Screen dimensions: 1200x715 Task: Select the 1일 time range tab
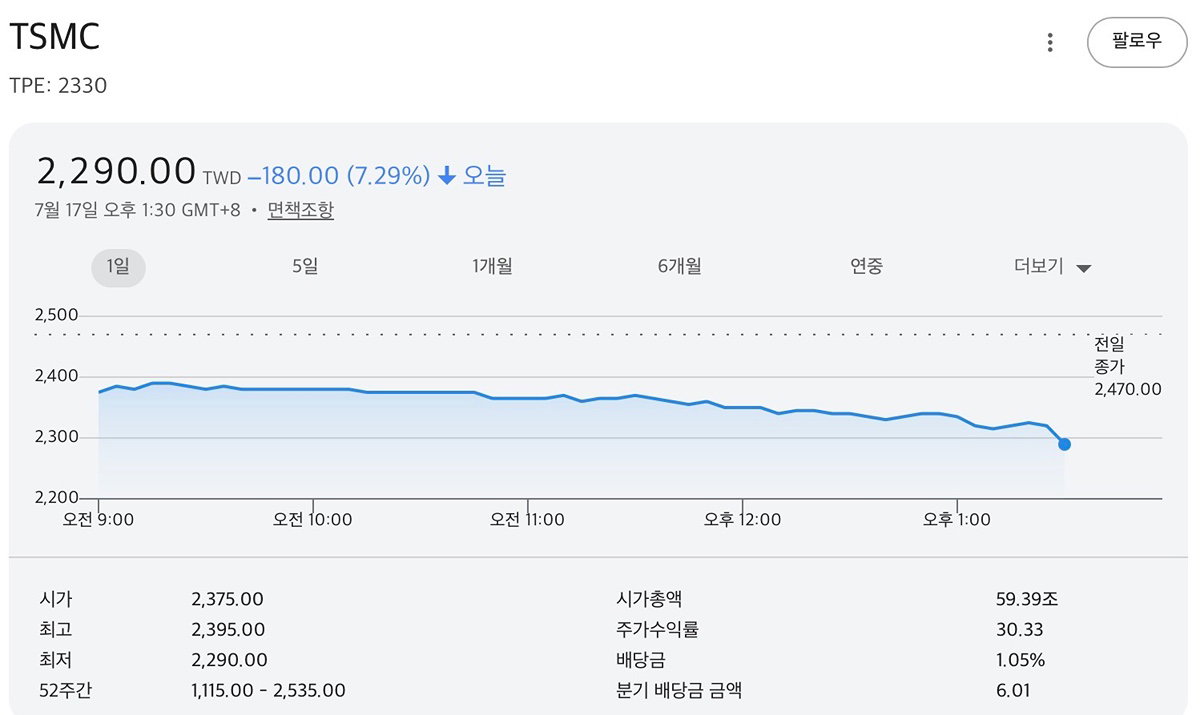click(119, 267)
